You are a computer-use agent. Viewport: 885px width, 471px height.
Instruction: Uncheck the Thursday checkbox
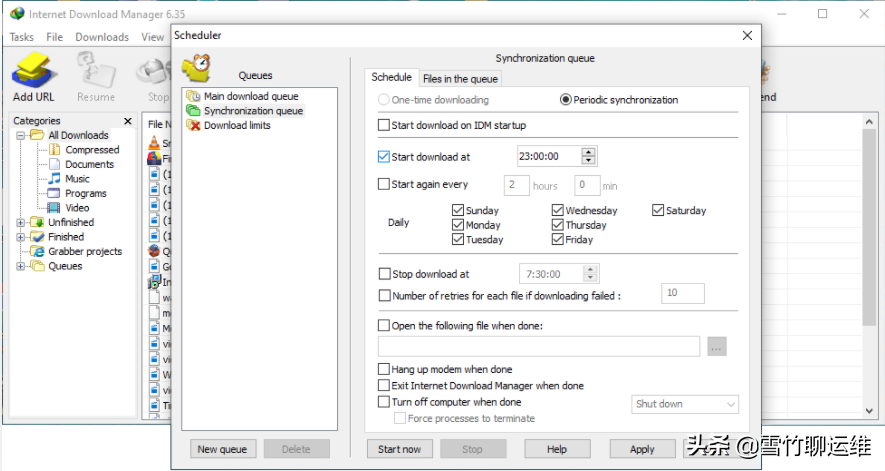point(558,225)
